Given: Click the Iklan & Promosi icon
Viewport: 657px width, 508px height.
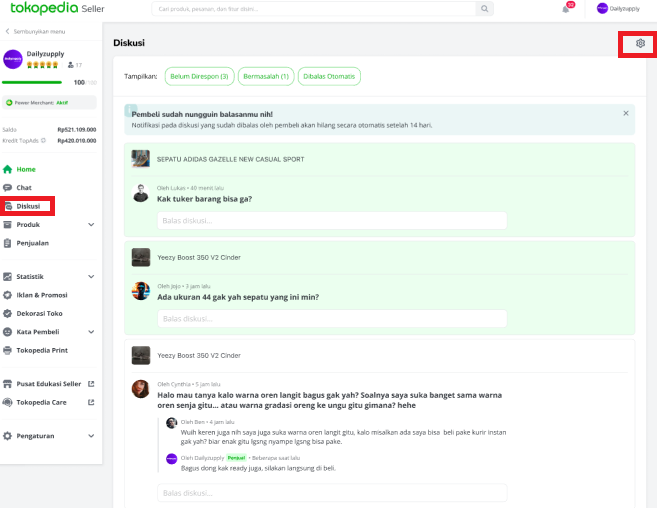Looking at the screenshot, I should click(x=8, y=295).
